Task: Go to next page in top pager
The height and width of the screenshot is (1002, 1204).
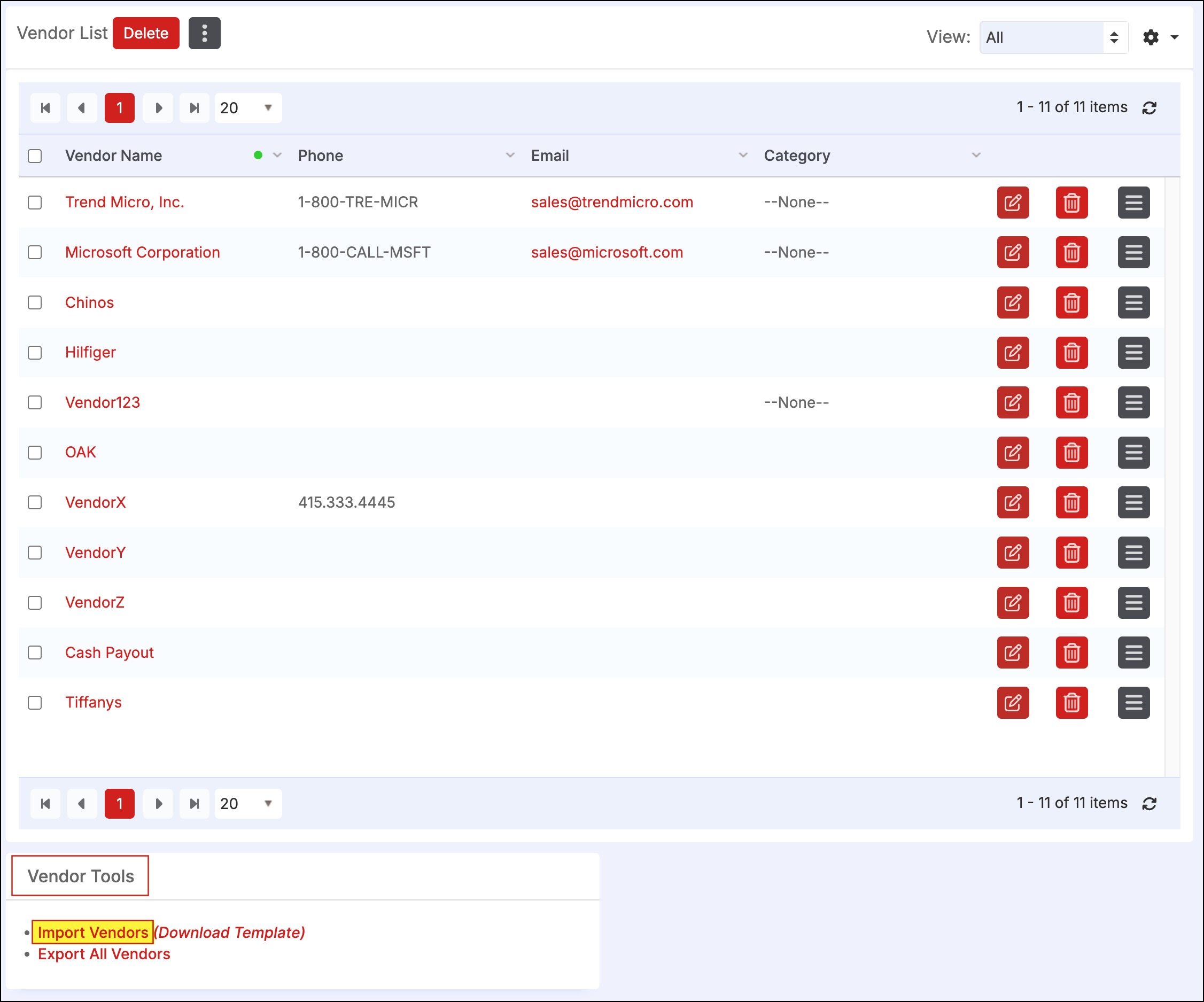Action: (x=158, y=108)
